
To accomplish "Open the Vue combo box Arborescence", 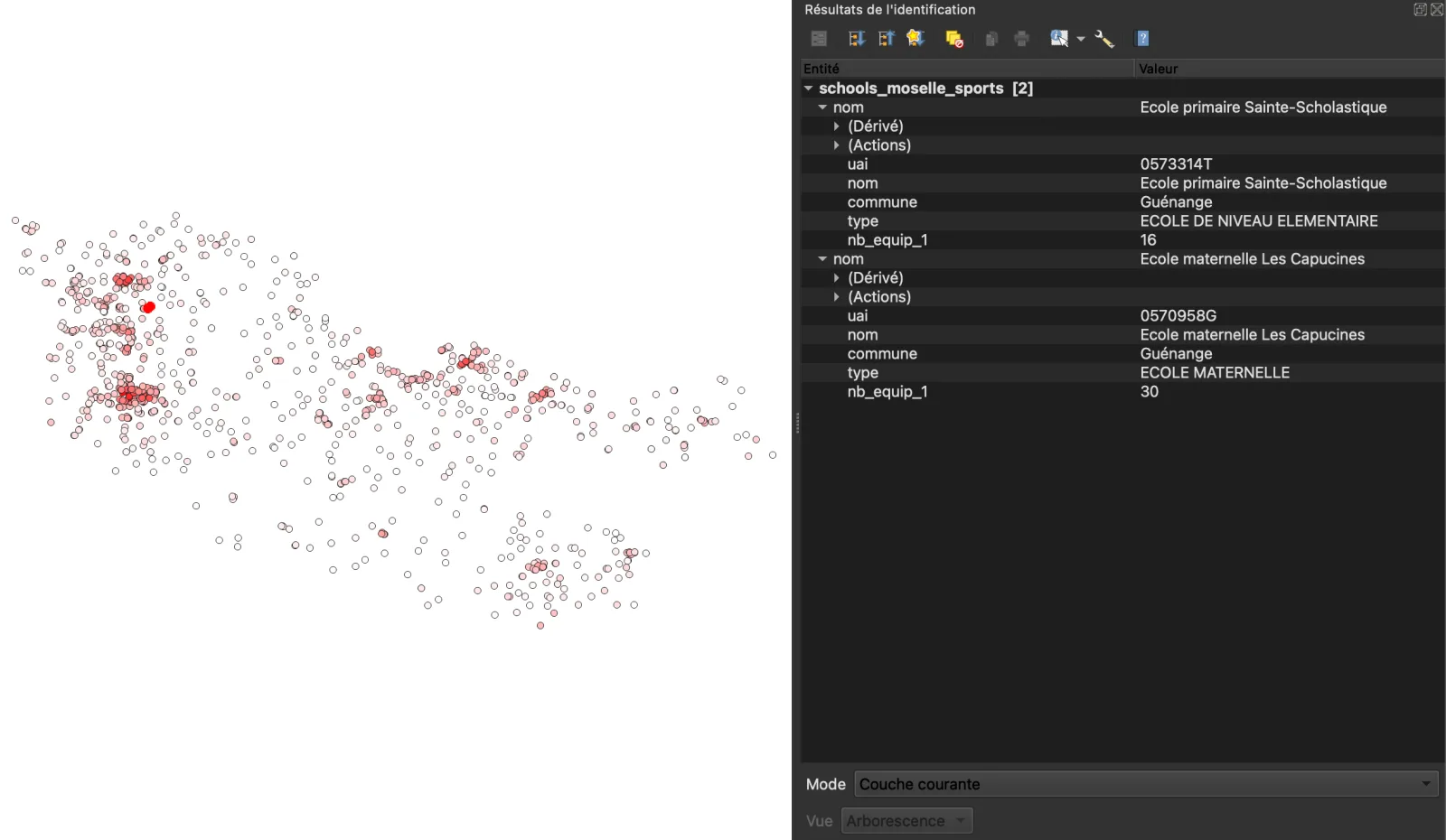I will (907, 821).
